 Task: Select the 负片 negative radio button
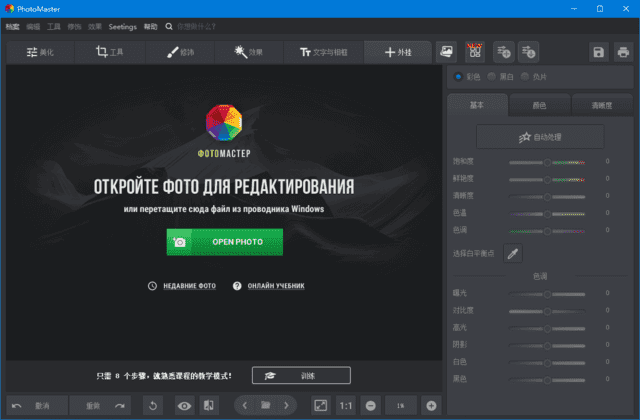527,77
